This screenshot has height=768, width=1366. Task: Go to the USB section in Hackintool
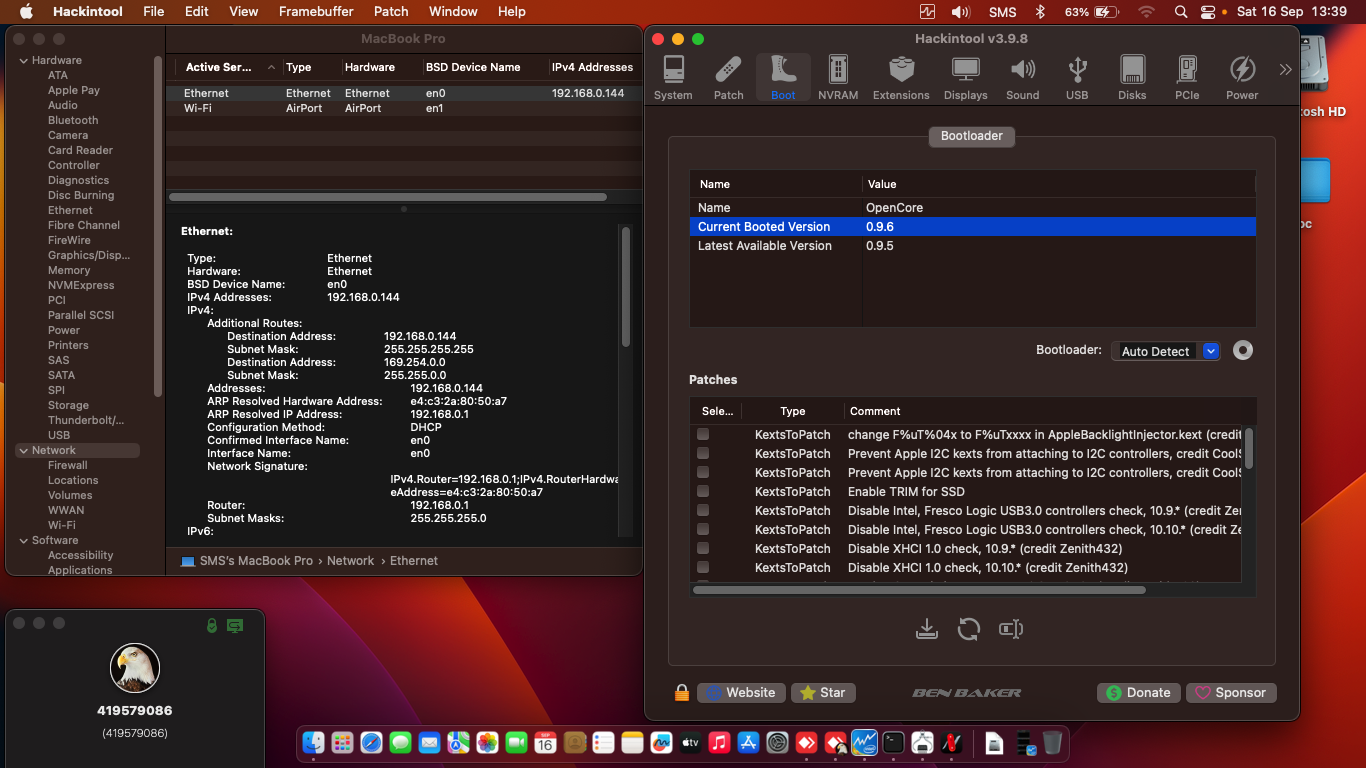1077,78
